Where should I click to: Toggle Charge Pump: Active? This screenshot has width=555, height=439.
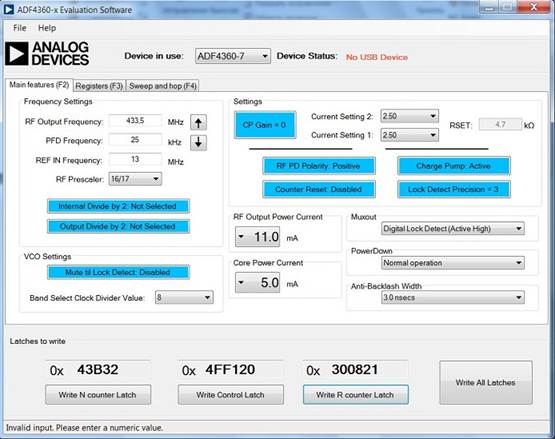coord(453,166)
